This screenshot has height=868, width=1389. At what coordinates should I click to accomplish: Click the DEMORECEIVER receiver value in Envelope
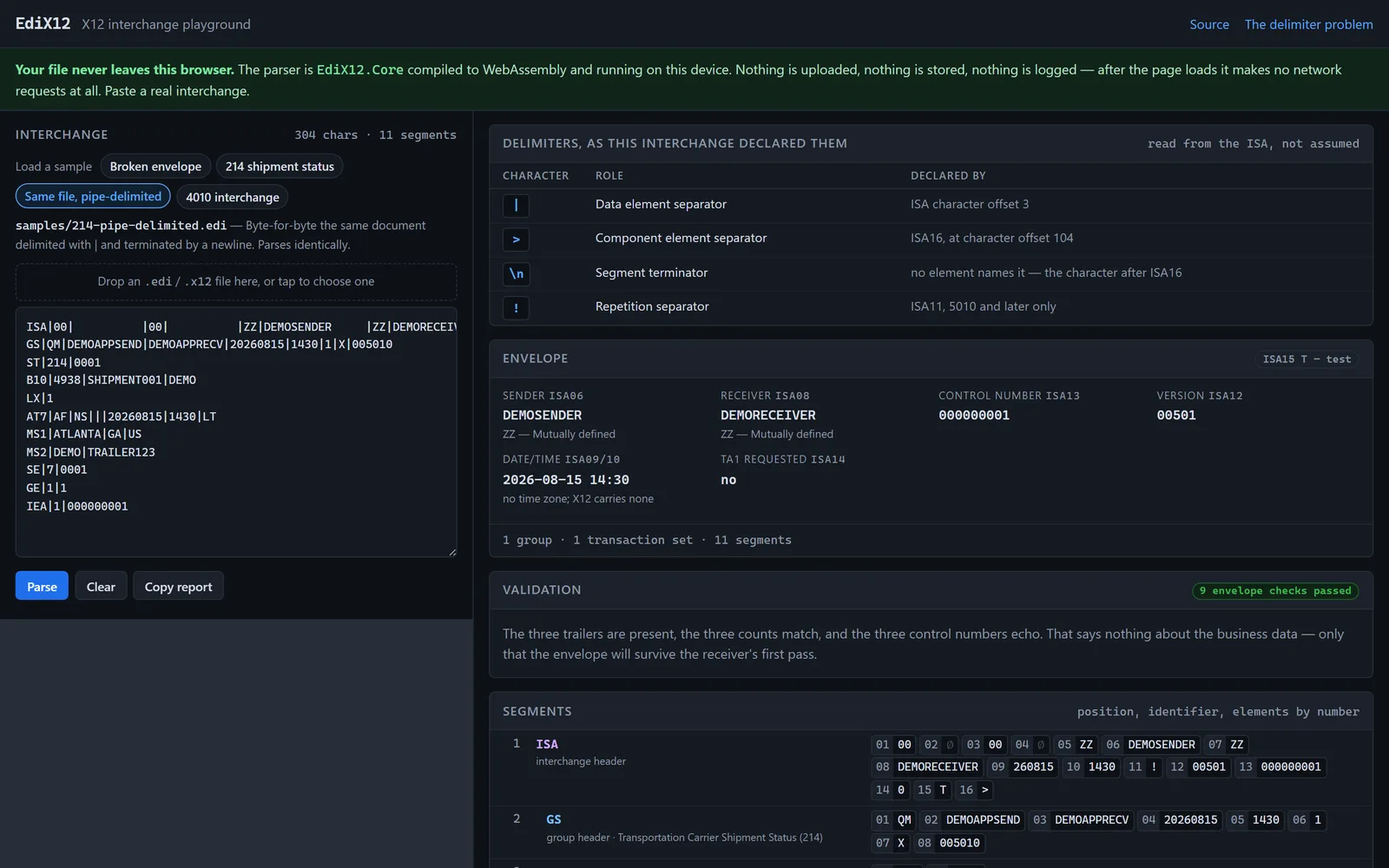768,415
